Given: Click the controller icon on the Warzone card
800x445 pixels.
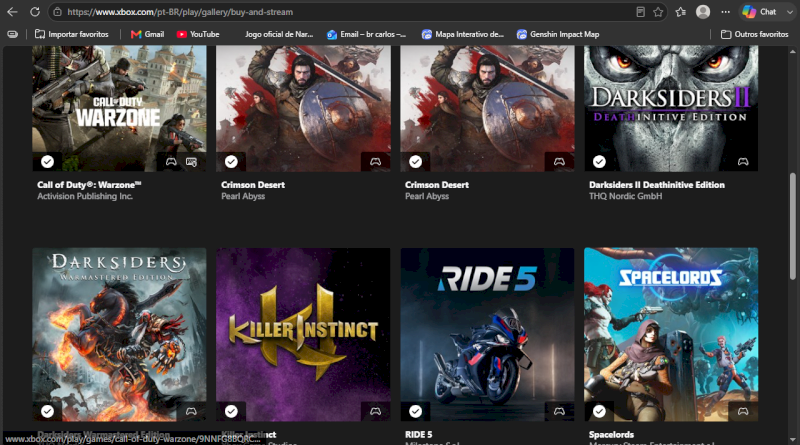Looking at the screenshot, I should coord(171,162).
